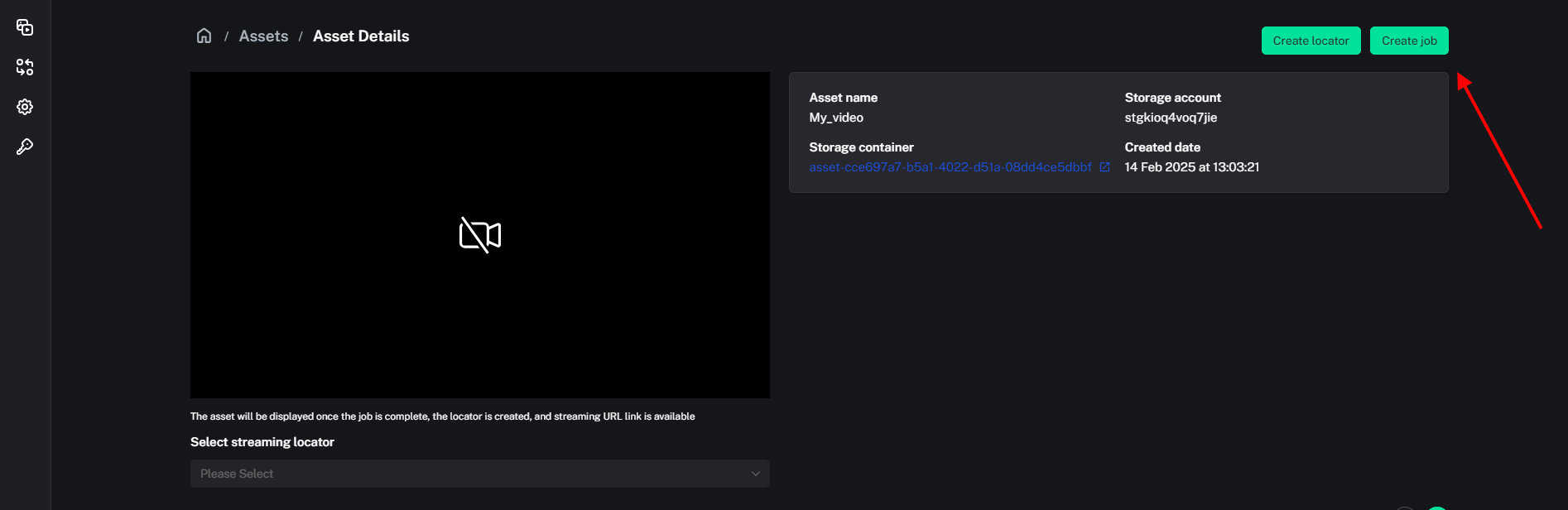This screenshot has width=1568, height=510.
Task: Click the asset display notice text
Action: point(442,416)
